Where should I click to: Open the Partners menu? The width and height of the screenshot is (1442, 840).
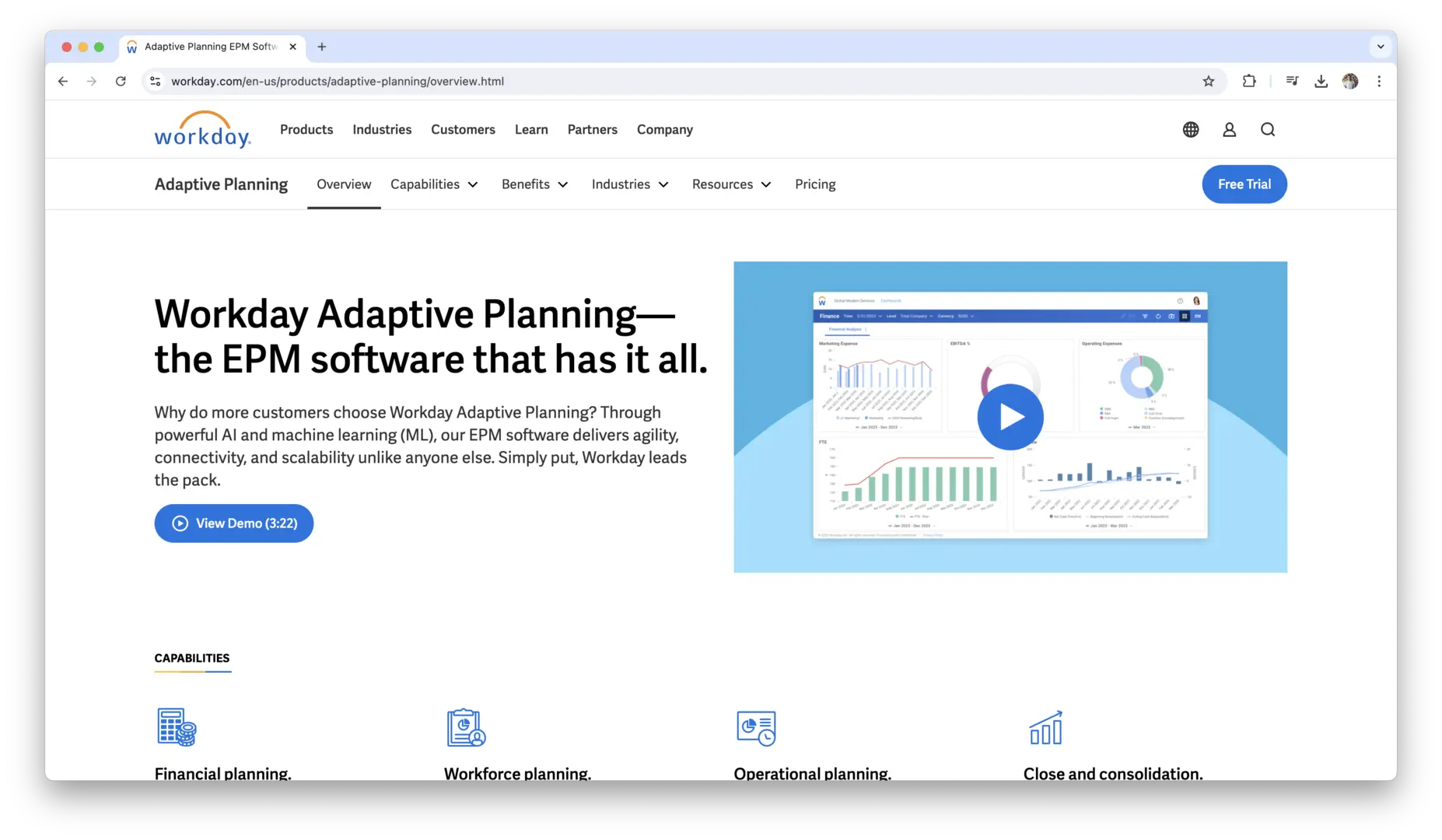(x=593, y=130)
